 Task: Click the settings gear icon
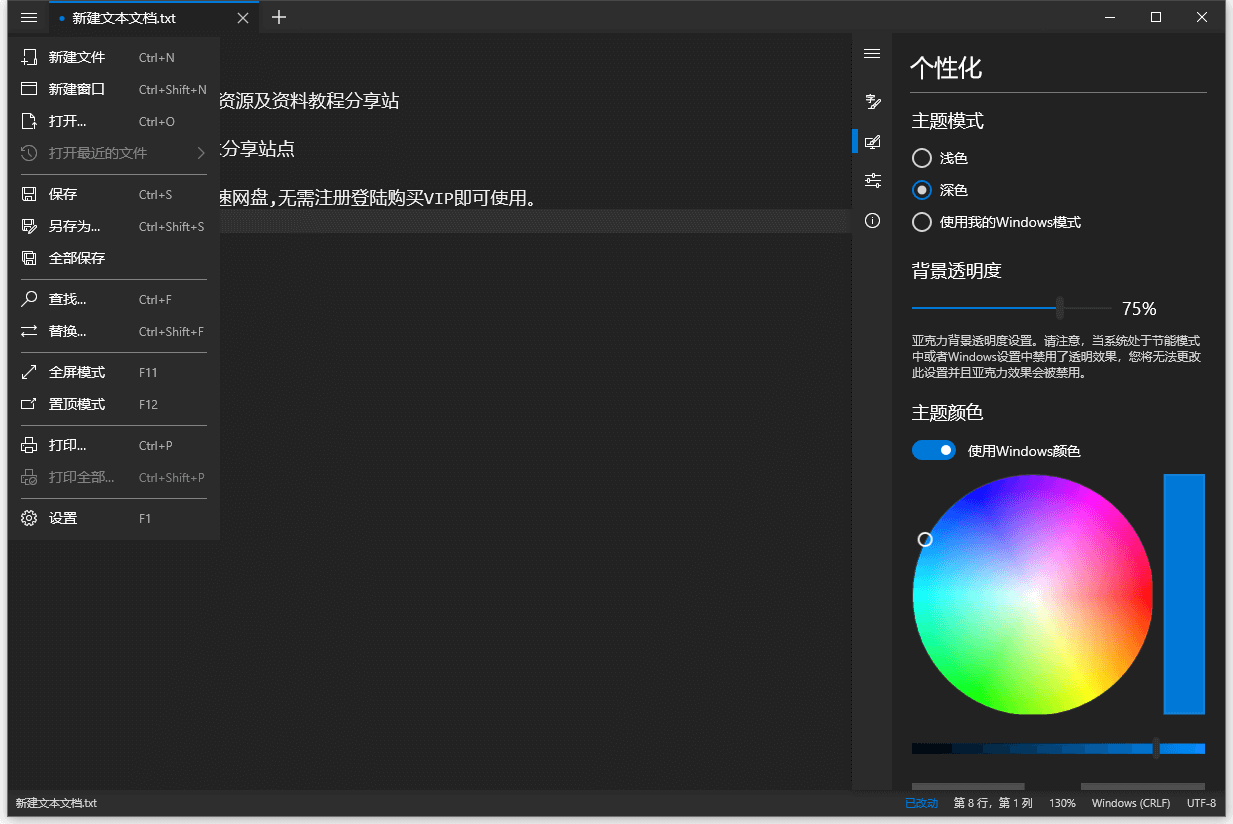(29, 519)
